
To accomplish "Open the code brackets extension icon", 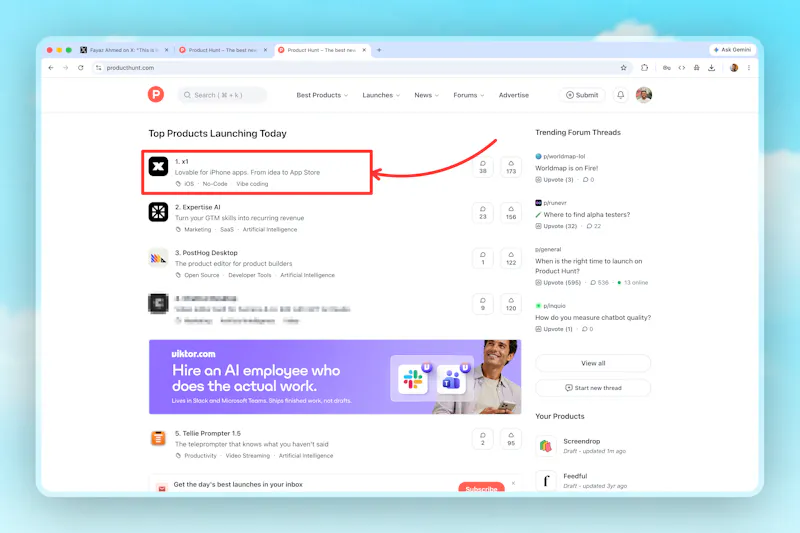I will click(682, 68).
